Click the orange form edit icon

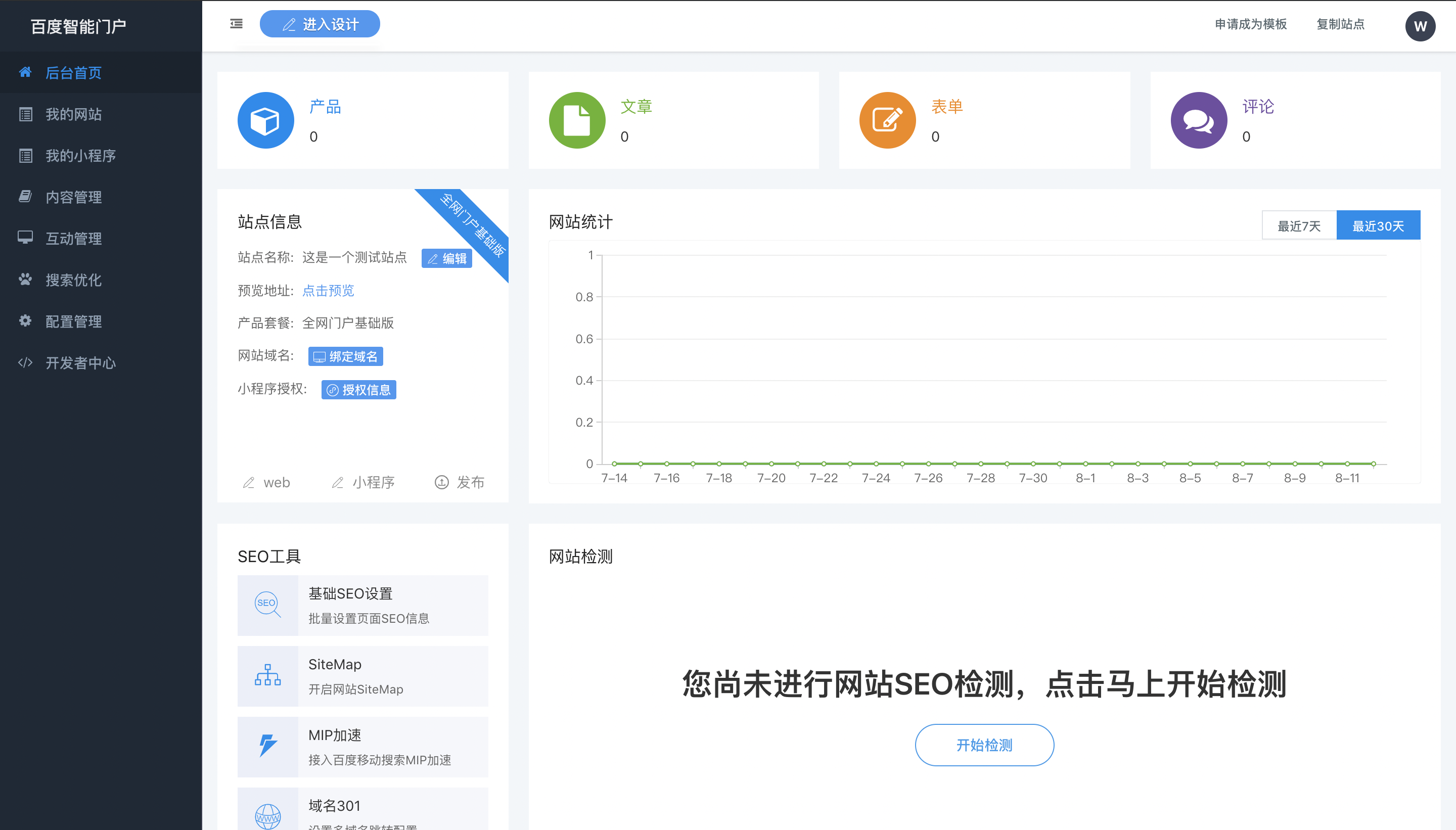[x=888, y=120]
